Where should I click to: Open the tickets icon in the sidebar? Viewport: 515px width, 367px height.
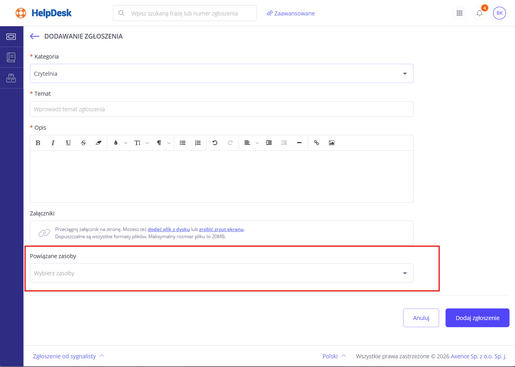[x=11, y=36]
